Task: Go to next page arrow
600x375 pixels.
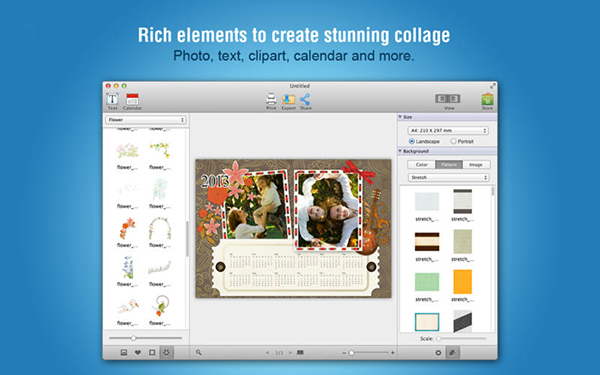Action: tap(290, 353)
